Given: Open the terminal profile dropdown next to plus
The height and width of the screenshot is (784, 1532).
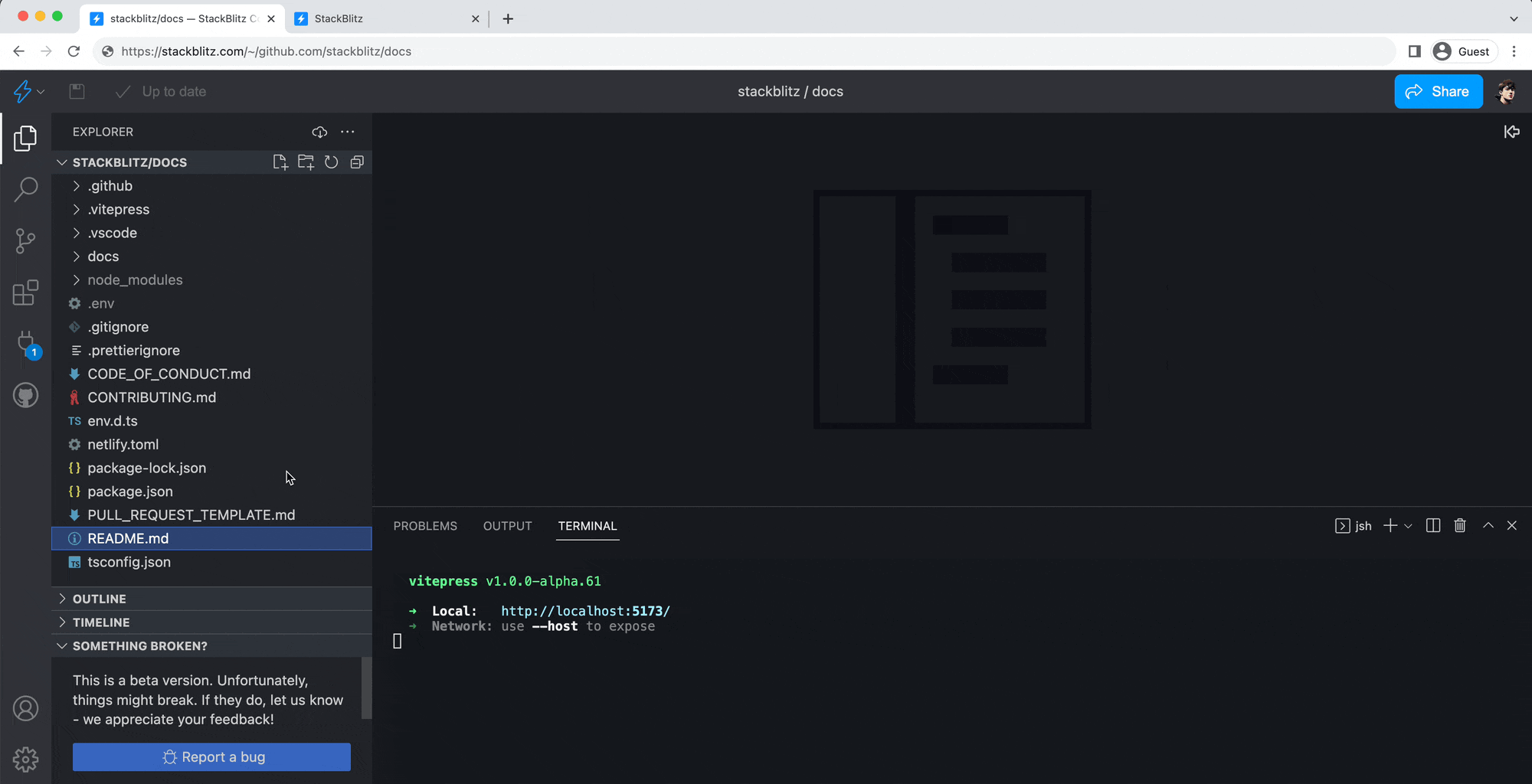Looking at the screenshot, I should pyautogui.click(x=1408, y=525).
